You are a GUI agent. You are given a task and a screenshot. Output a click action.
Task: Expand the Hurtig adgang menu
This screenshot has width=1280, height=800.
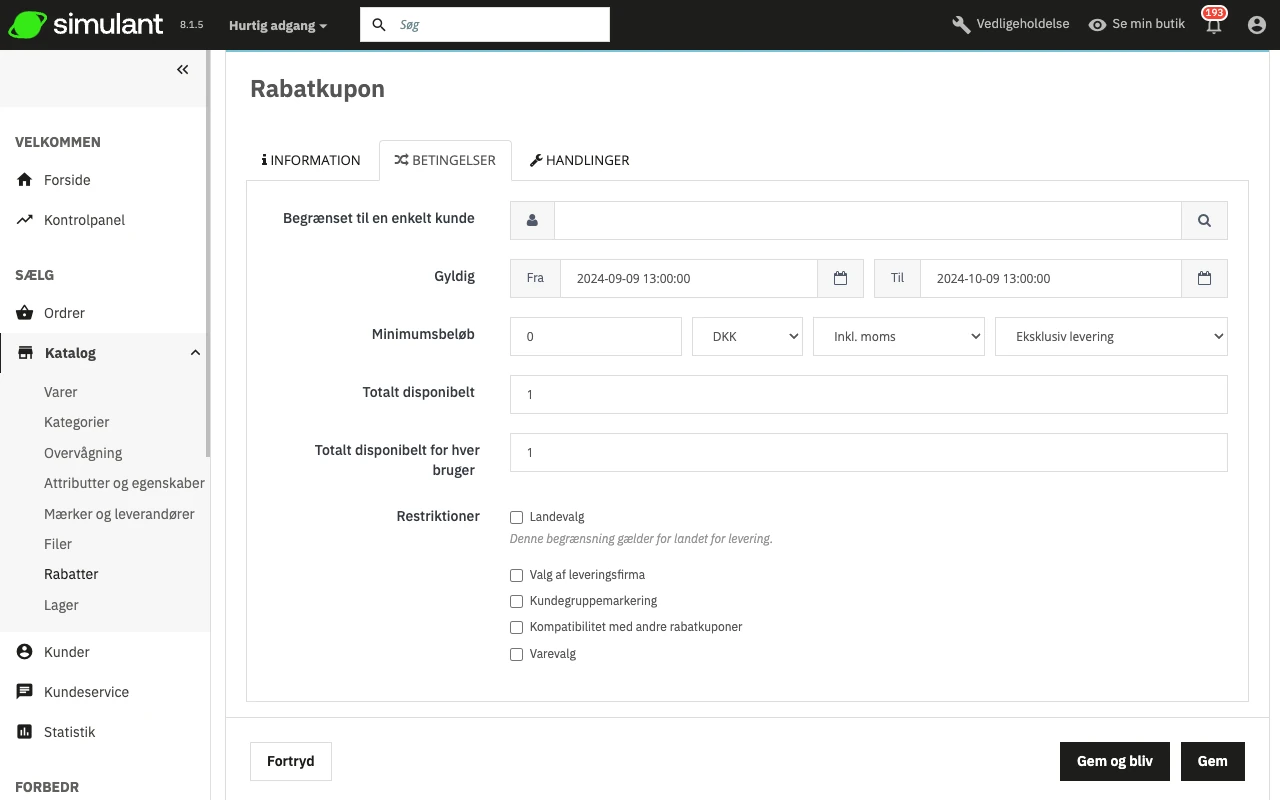(277, 25)
